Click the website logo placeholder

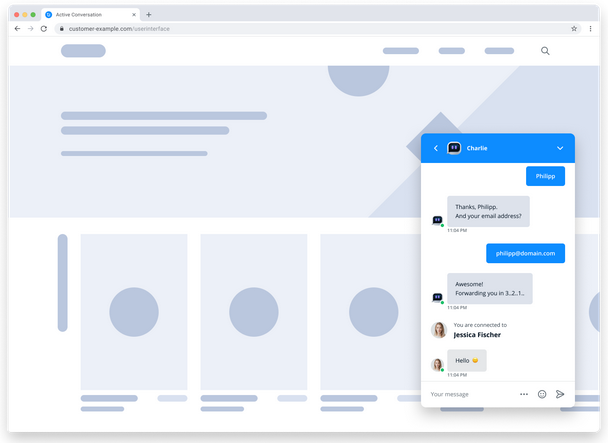(83, 51)
